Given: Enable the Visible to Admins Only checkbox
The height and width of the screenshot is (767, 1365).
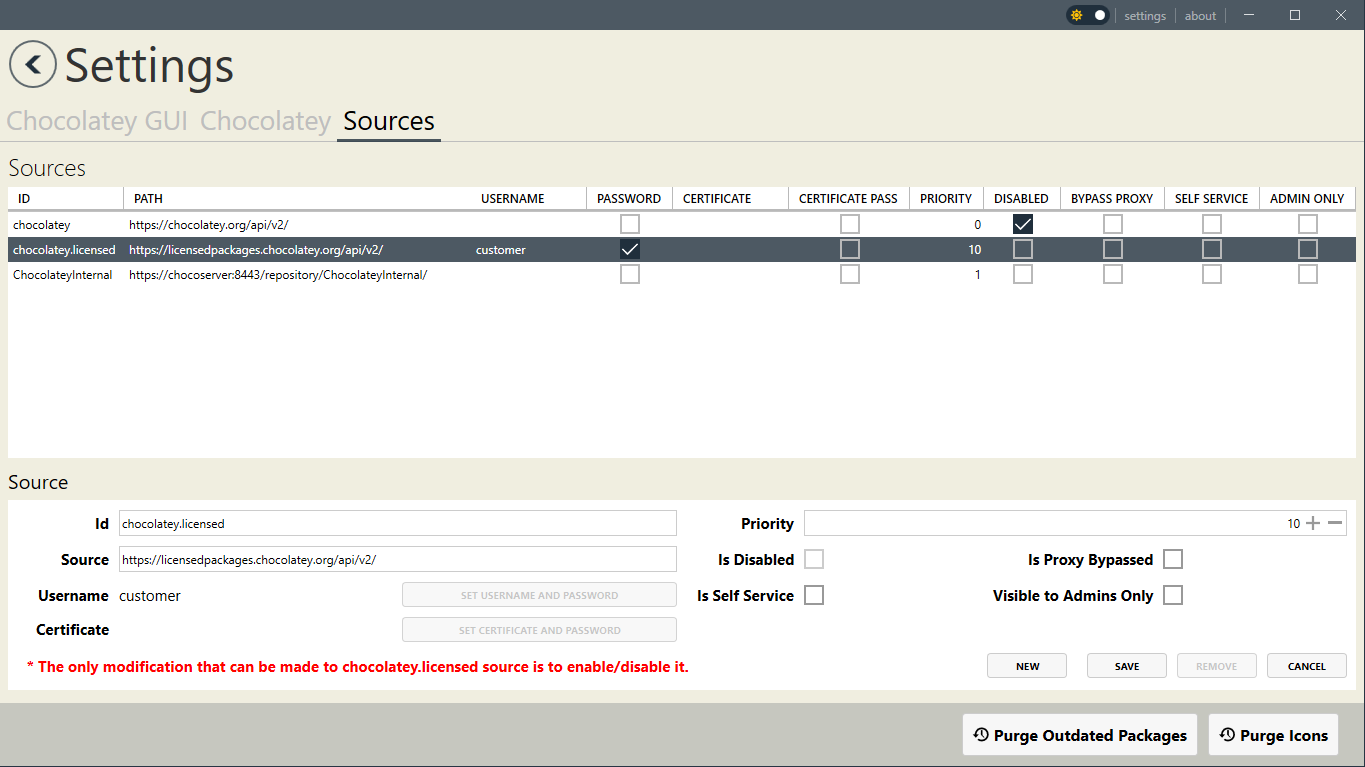Looking at the screenshot, I should [x=1173, y=595].
